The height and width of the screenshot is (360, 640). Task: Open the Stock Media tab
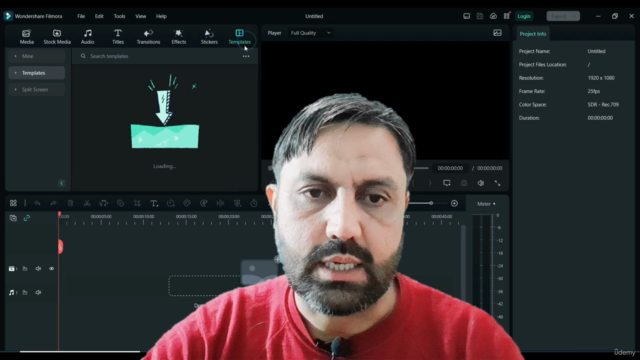point(57,37)
